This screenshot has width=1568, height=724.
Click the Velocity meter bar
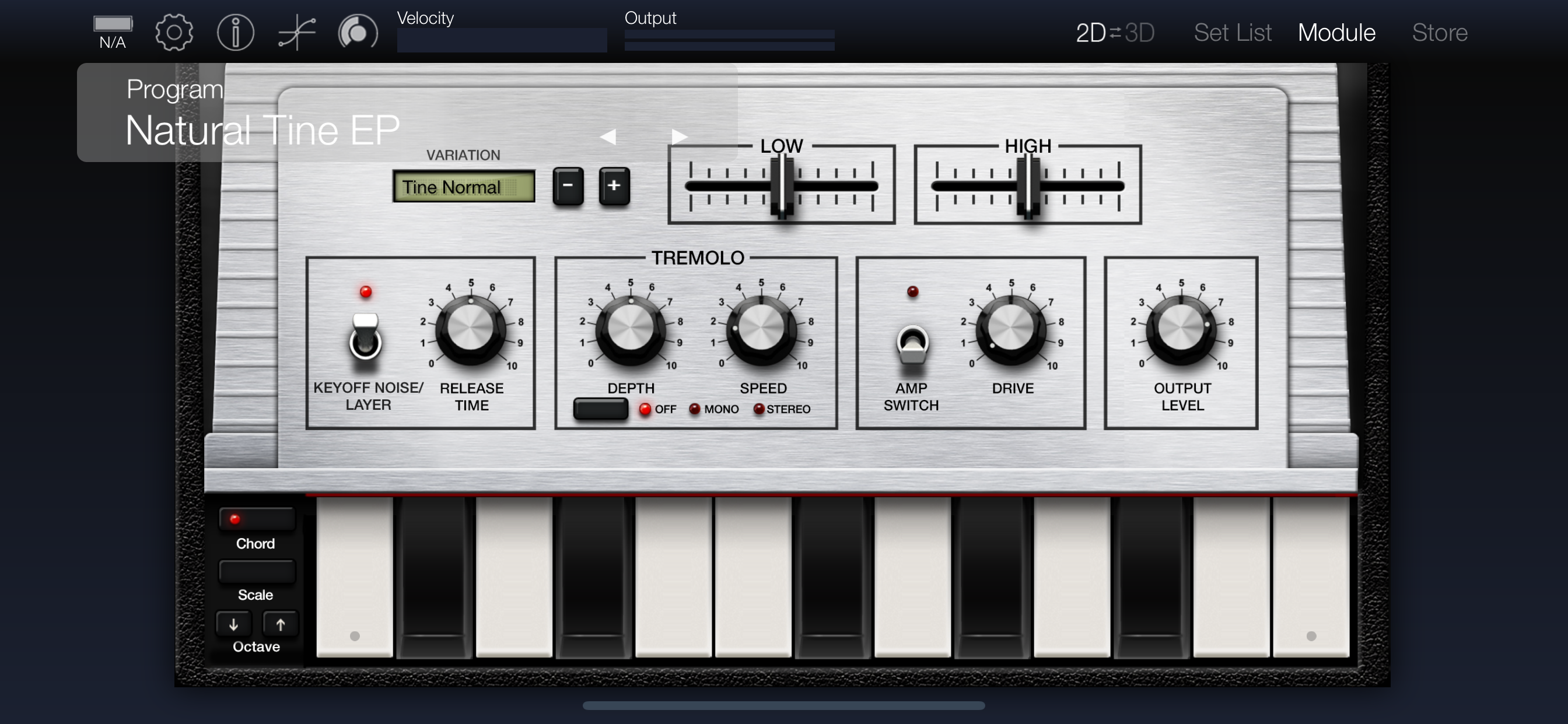pyautogui.click(x=502, y=40)
